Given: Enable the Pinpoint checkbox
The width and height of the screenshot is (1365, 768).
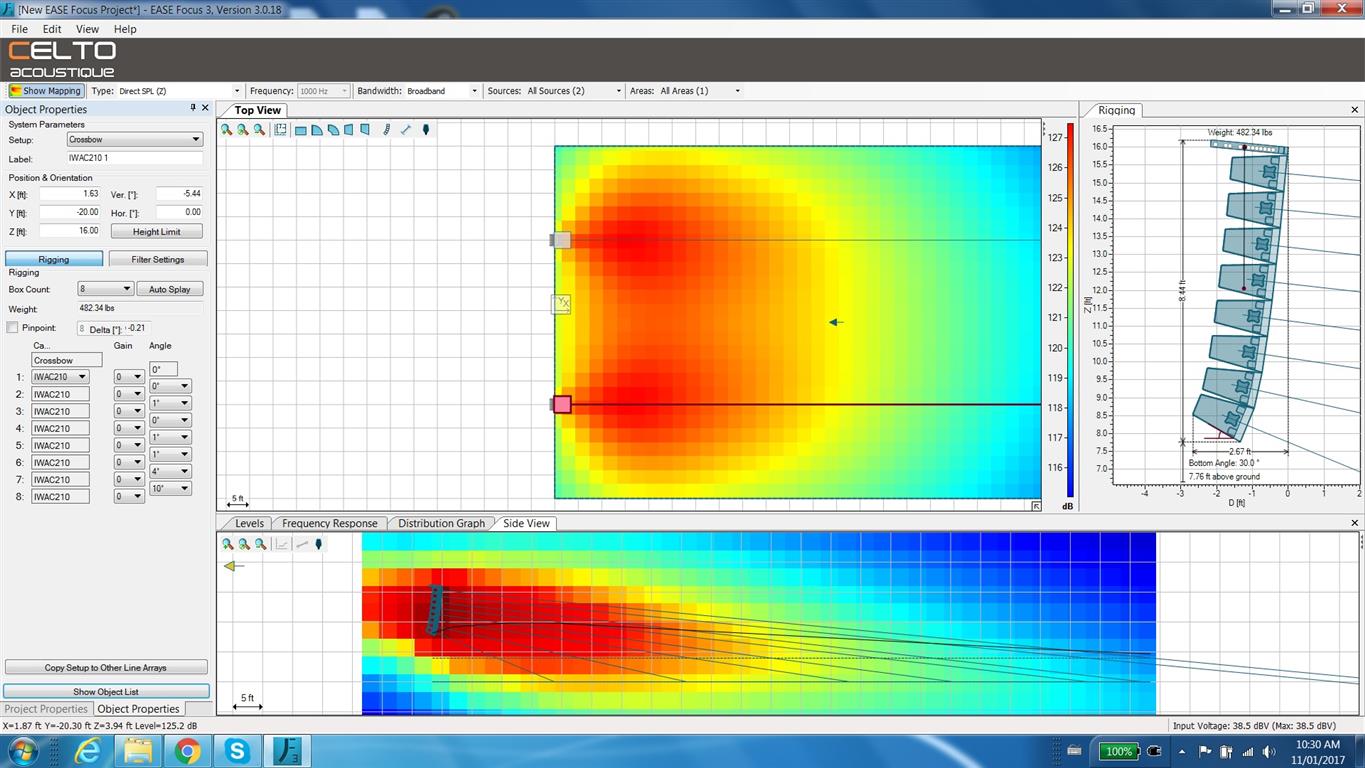Looking at the screenshot, I should point(12,328).
